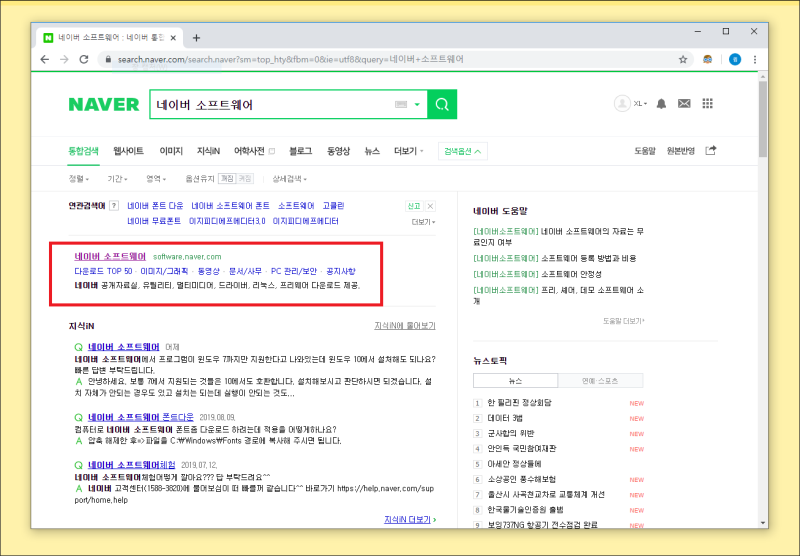
Task: Click the 도움말 link in the top bar
Action: click(x=644, y=151)
